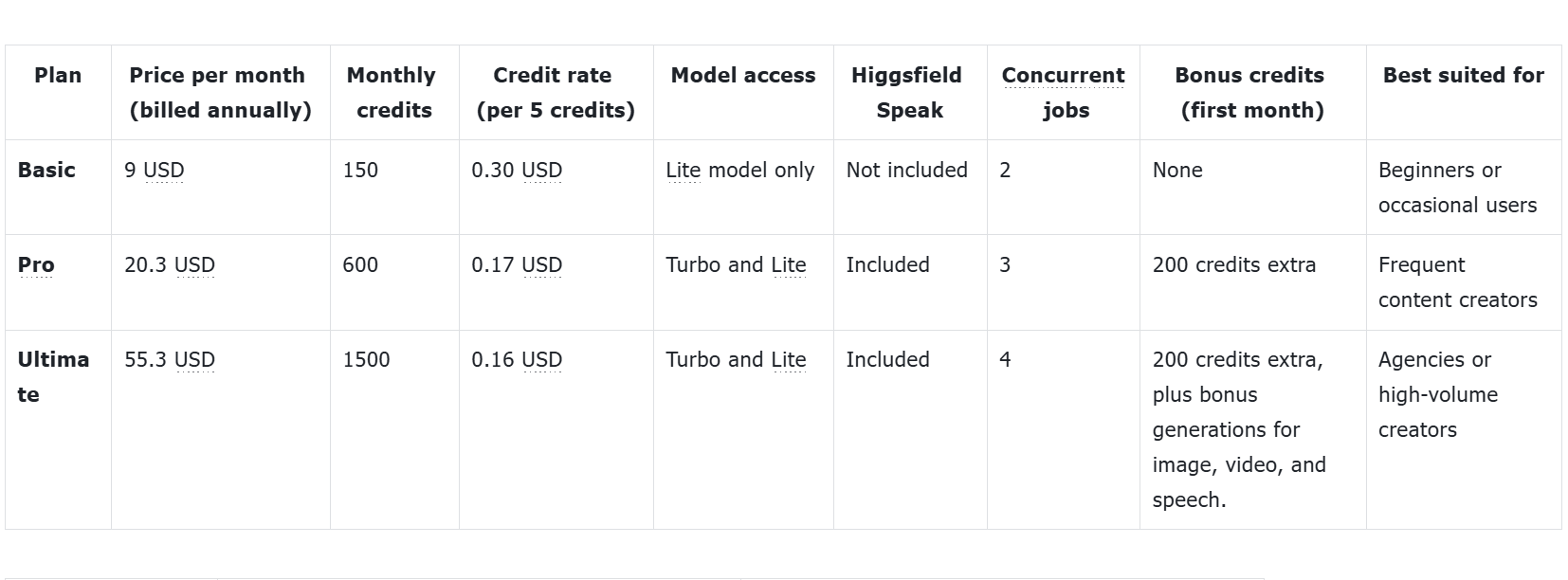Click the Higgsfield Speak column header

point(907,93)
